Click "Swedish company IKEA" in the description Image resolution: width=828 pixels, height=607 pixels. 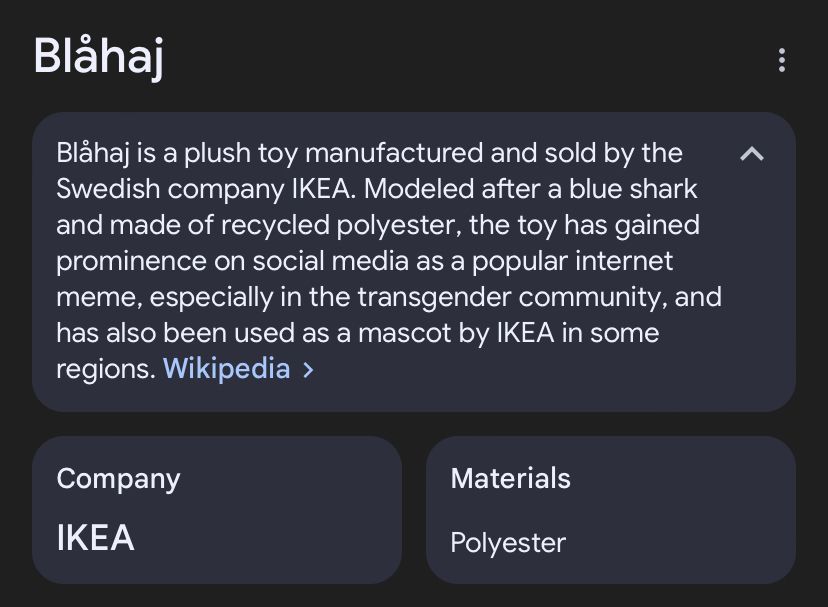203,189
